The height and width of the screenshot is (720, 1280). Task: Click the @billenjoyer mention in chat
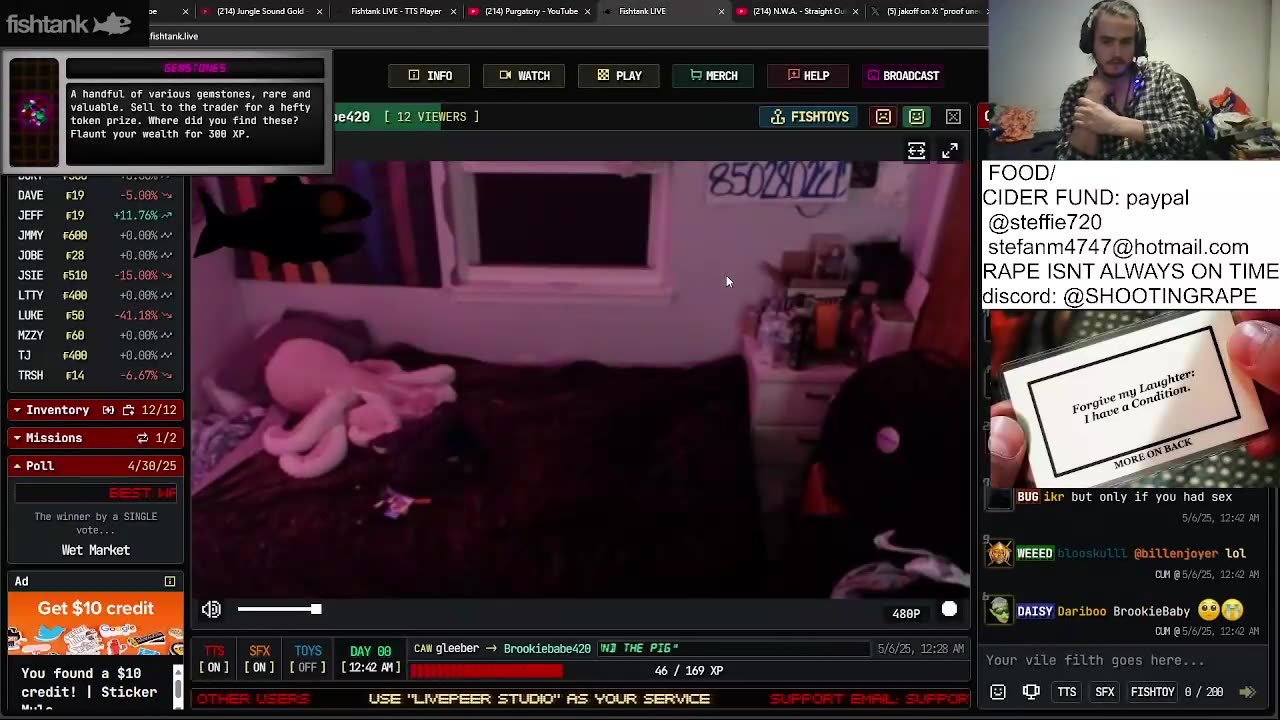click(x=1176, y=553)
